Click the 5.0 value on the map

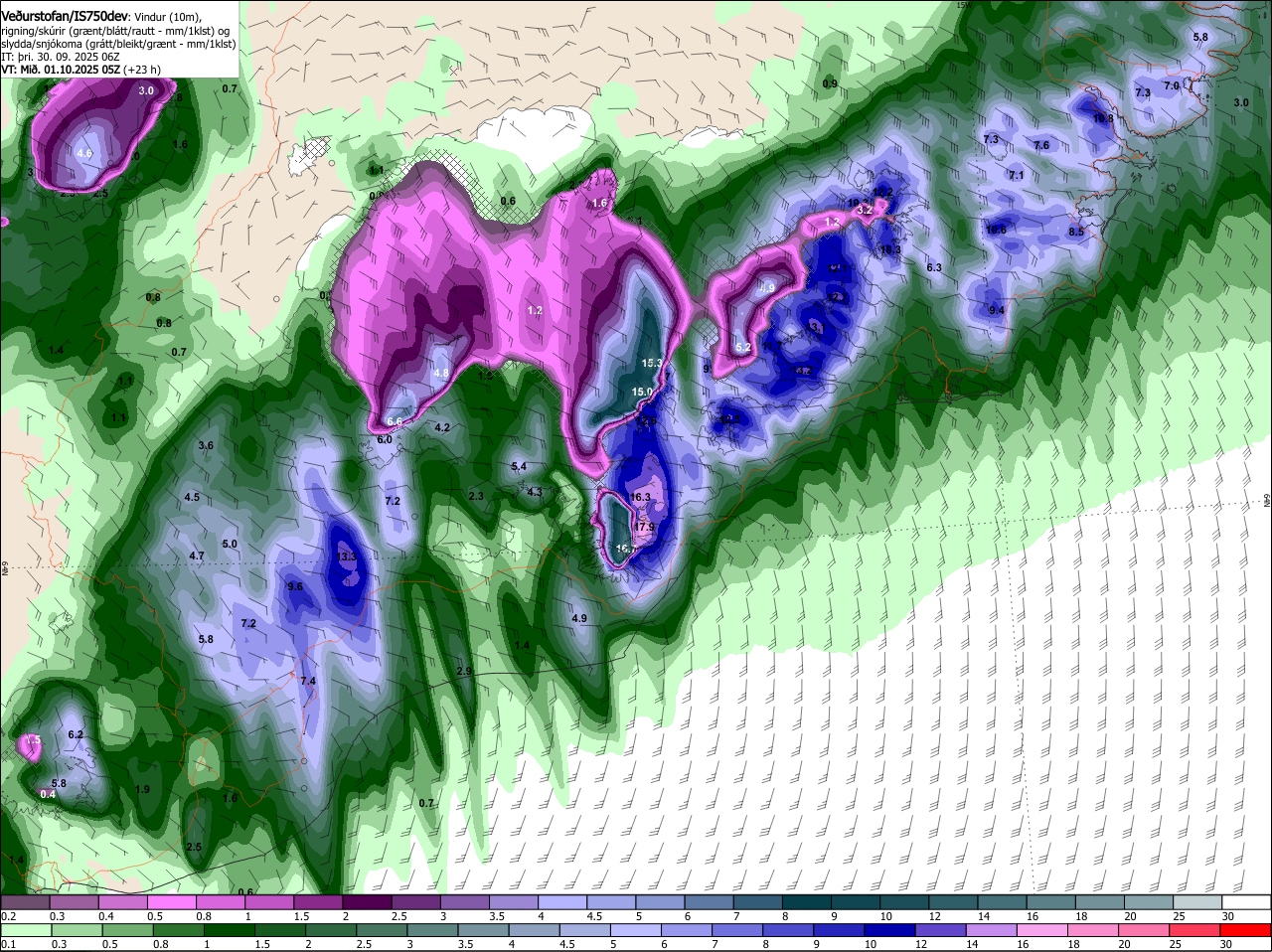pyautogui.click(x=230, y=545)
